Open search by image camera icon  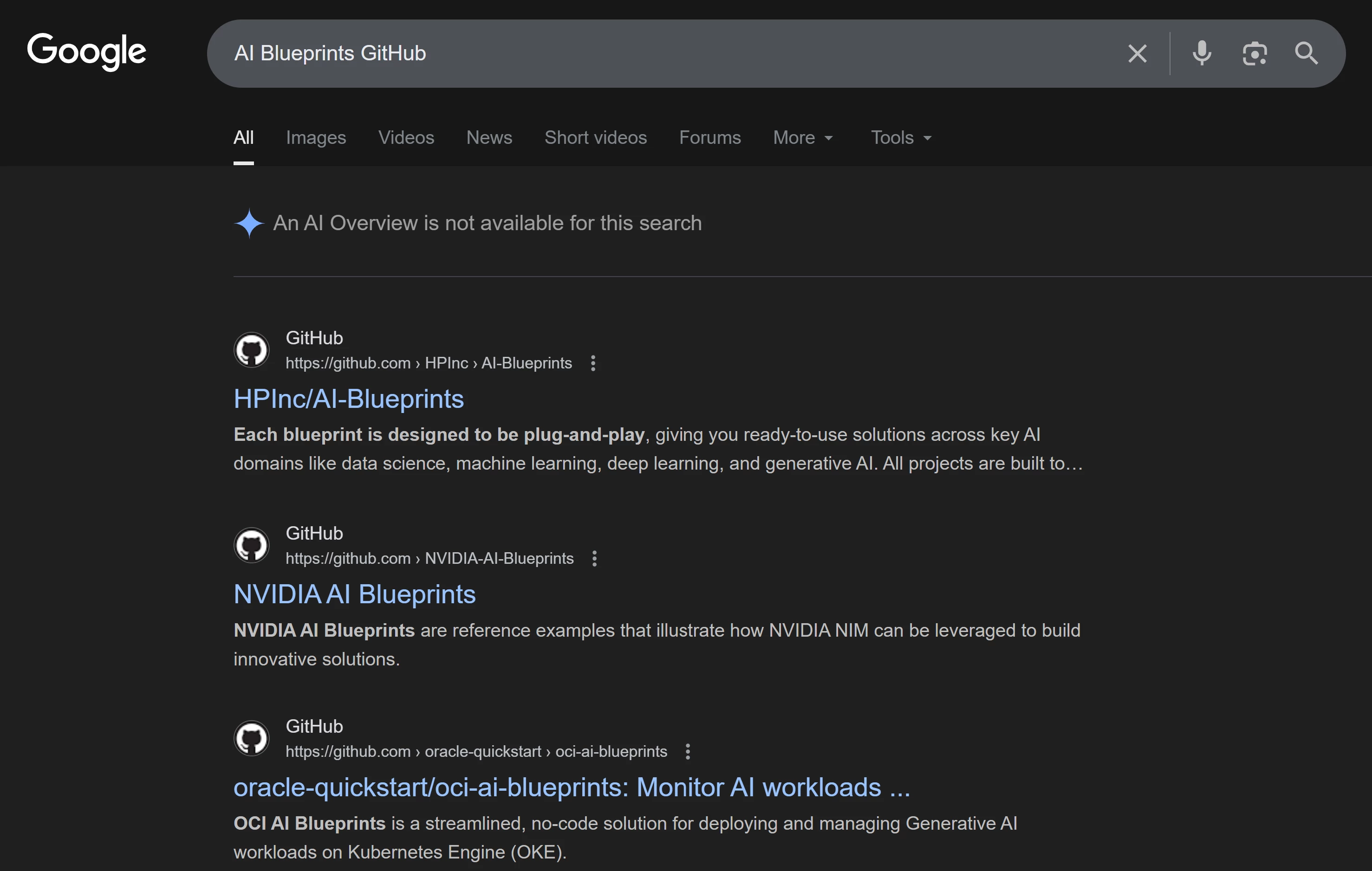click(x=1254, y=53)
